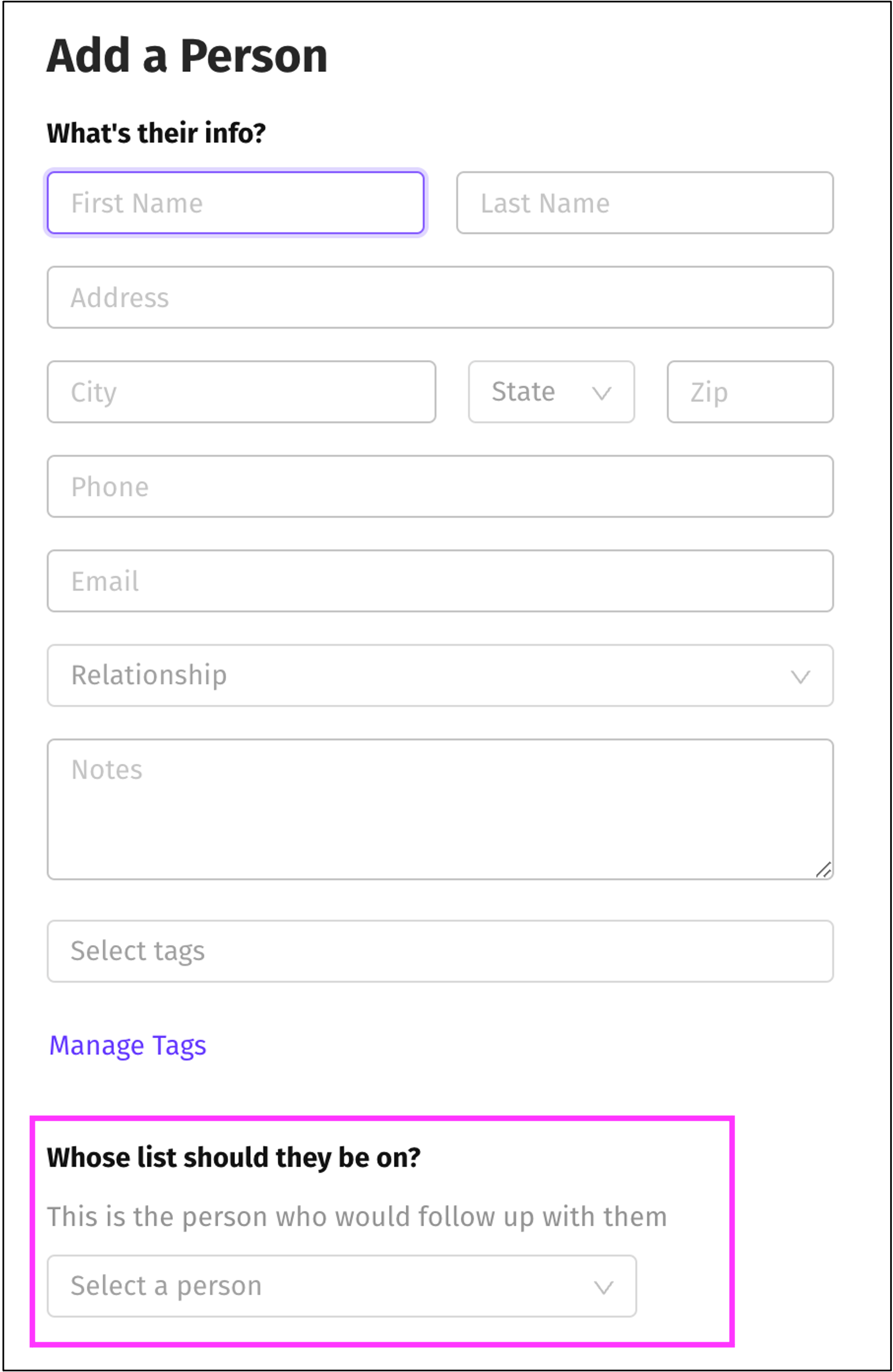The image size is (893, 1372).
Task: Open the Select a person dropdown
Action: coord(341,1286)
